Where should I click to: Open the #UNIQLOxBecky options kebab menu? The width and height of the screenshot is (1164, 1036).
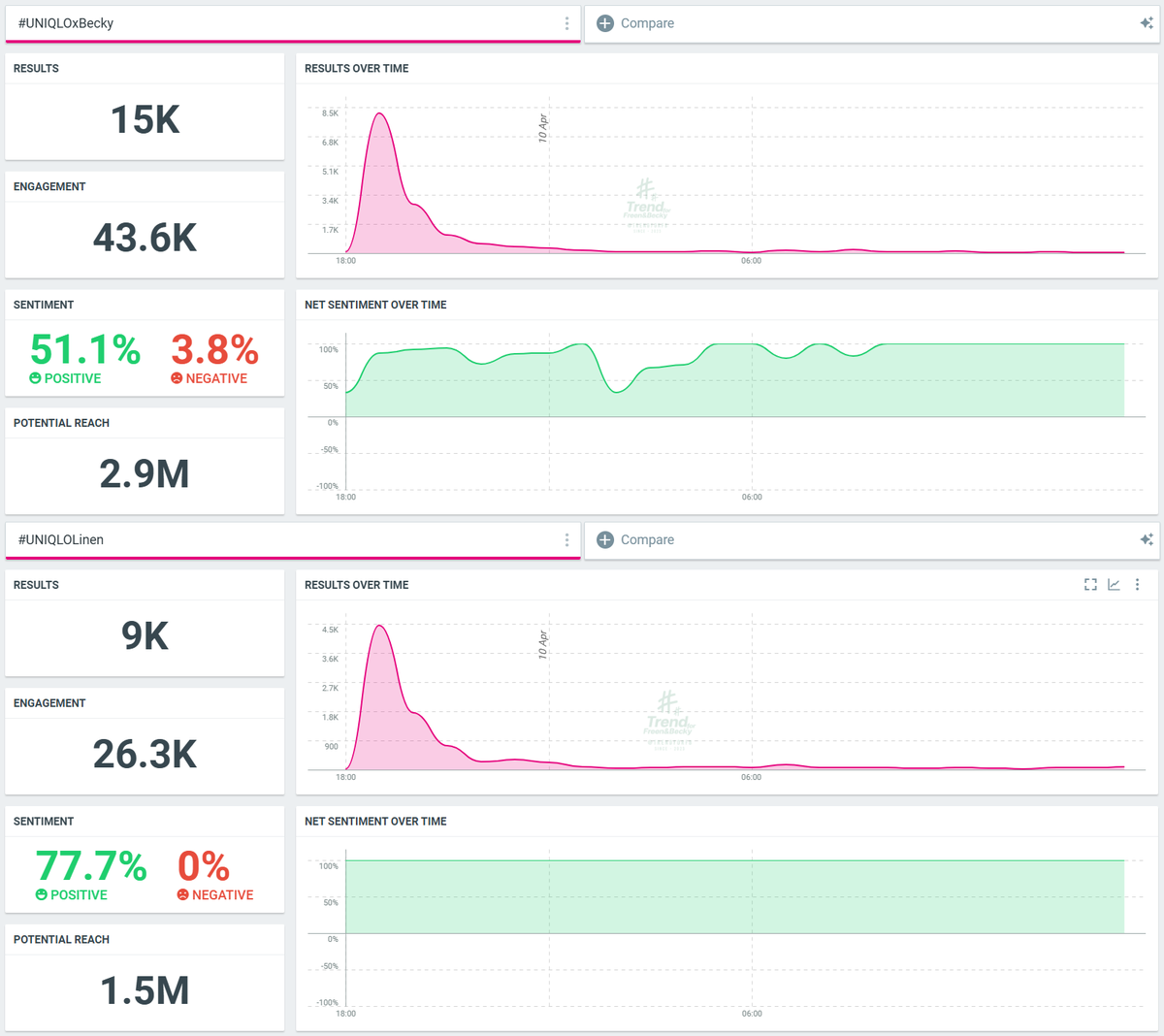click(x=567, y=23)
